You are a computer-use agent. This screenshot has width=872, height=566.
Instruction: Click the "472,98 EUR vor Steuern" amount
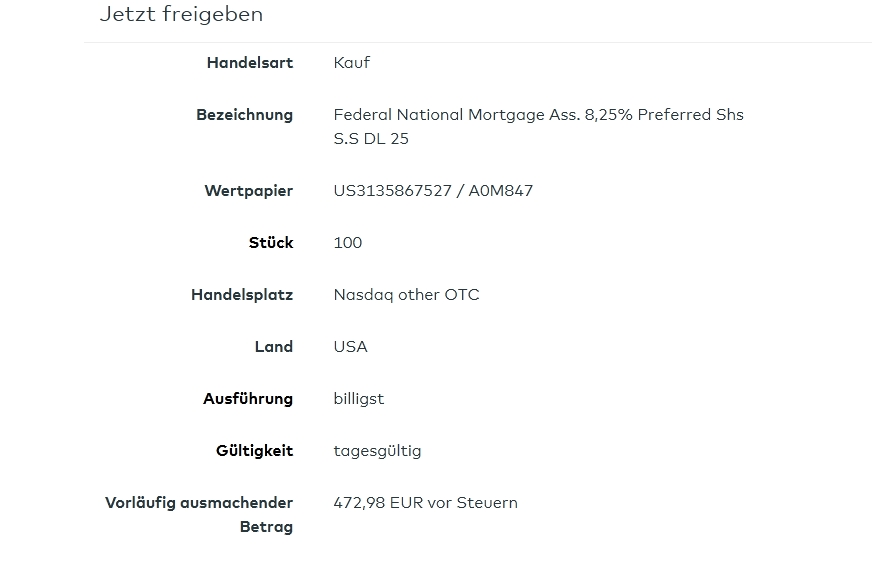425,503
